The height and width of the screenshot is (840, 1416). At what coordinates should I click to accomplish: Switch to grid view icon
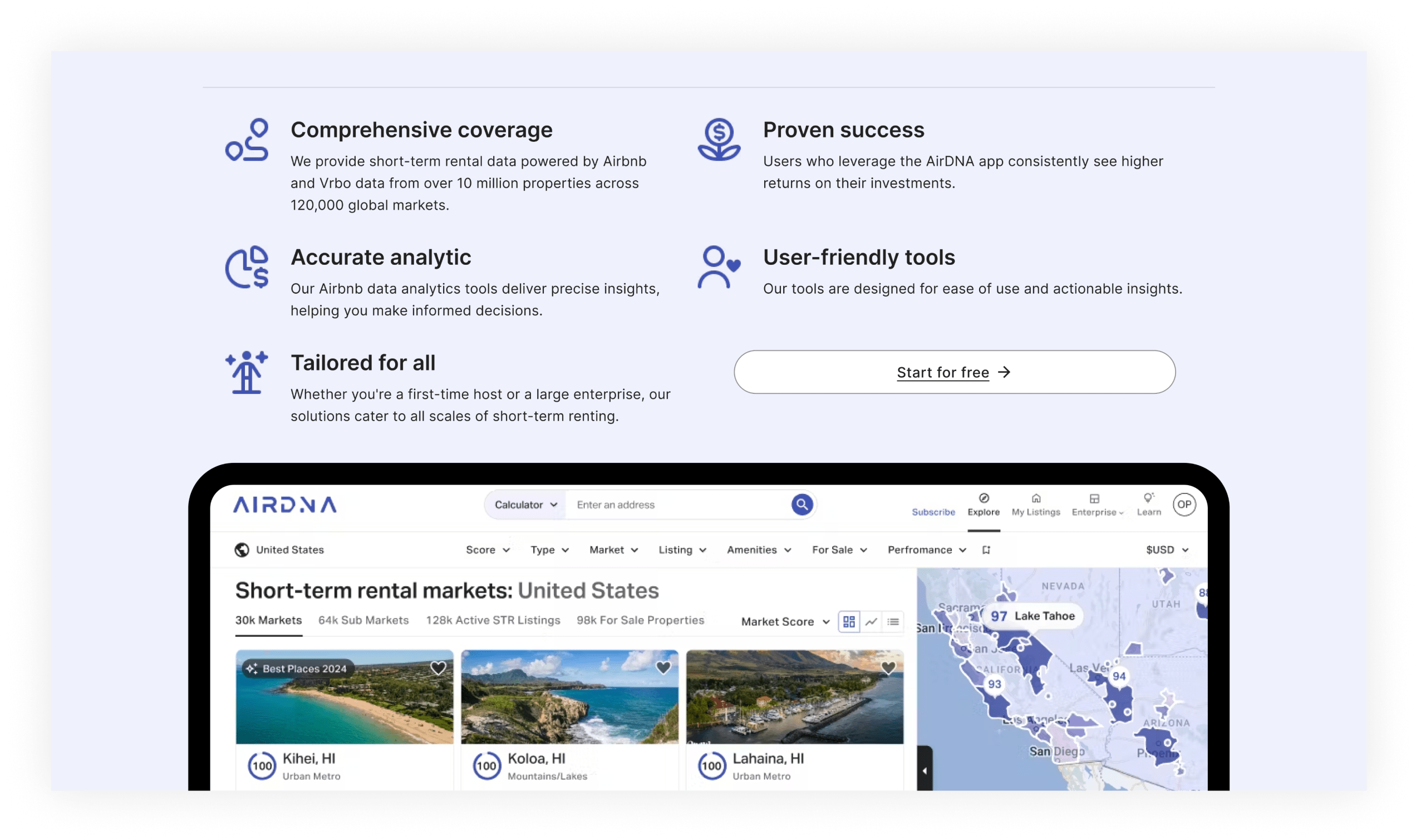click(x=849, y=621)
